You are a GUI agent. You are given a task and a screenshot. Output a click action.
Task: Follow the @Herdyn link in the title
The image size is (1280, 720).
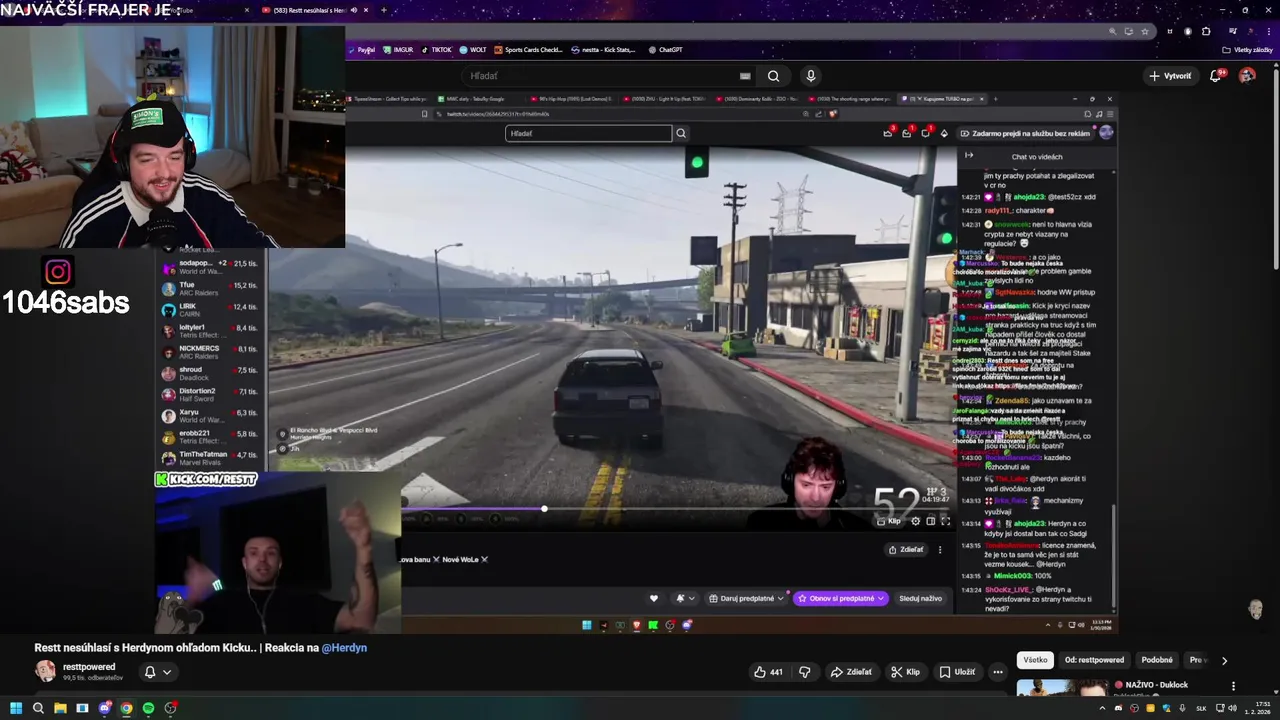click(344, 648)
